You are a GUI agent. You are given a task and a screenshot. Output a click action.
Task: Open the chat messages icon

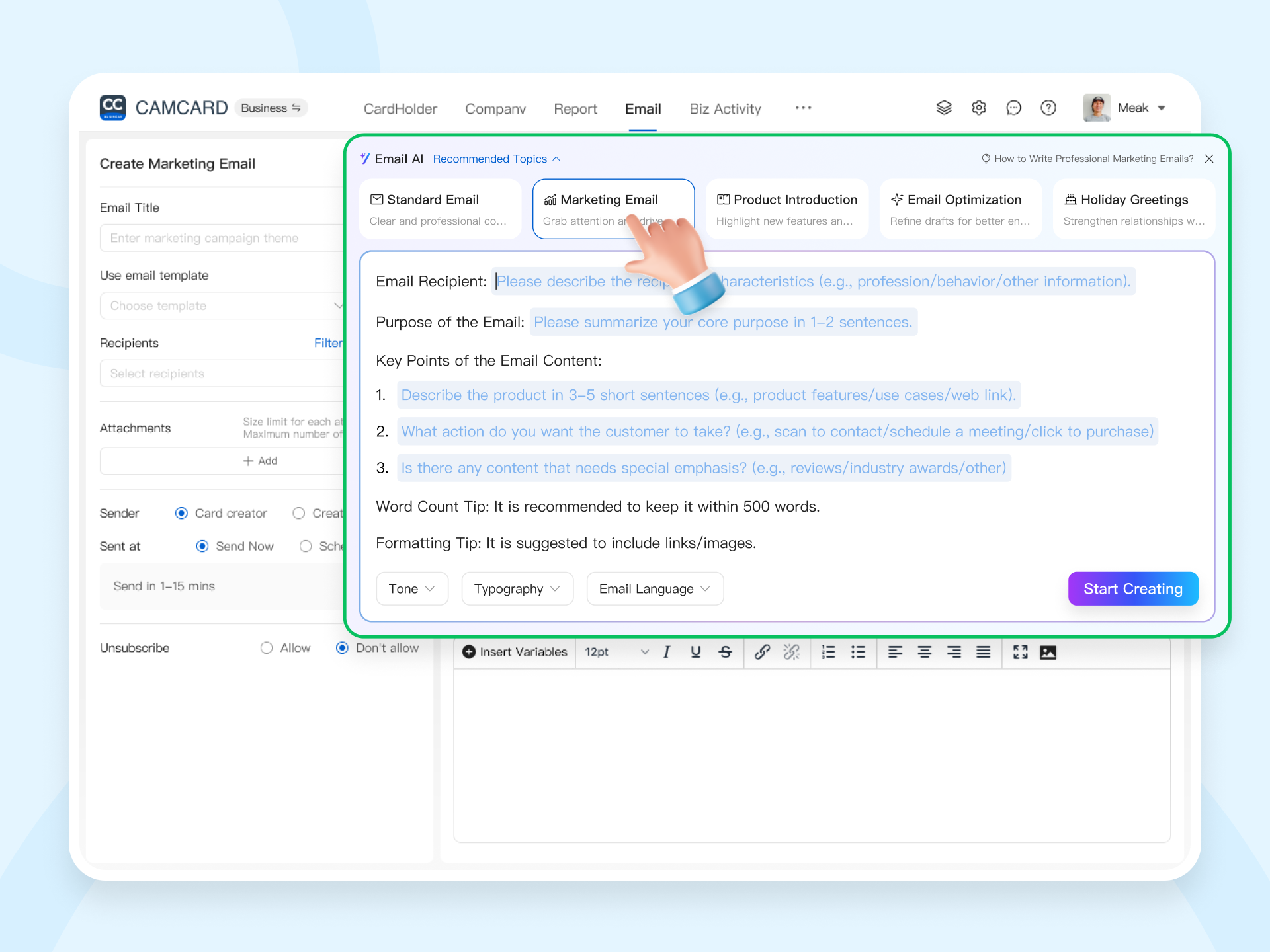coord(1013,108)
